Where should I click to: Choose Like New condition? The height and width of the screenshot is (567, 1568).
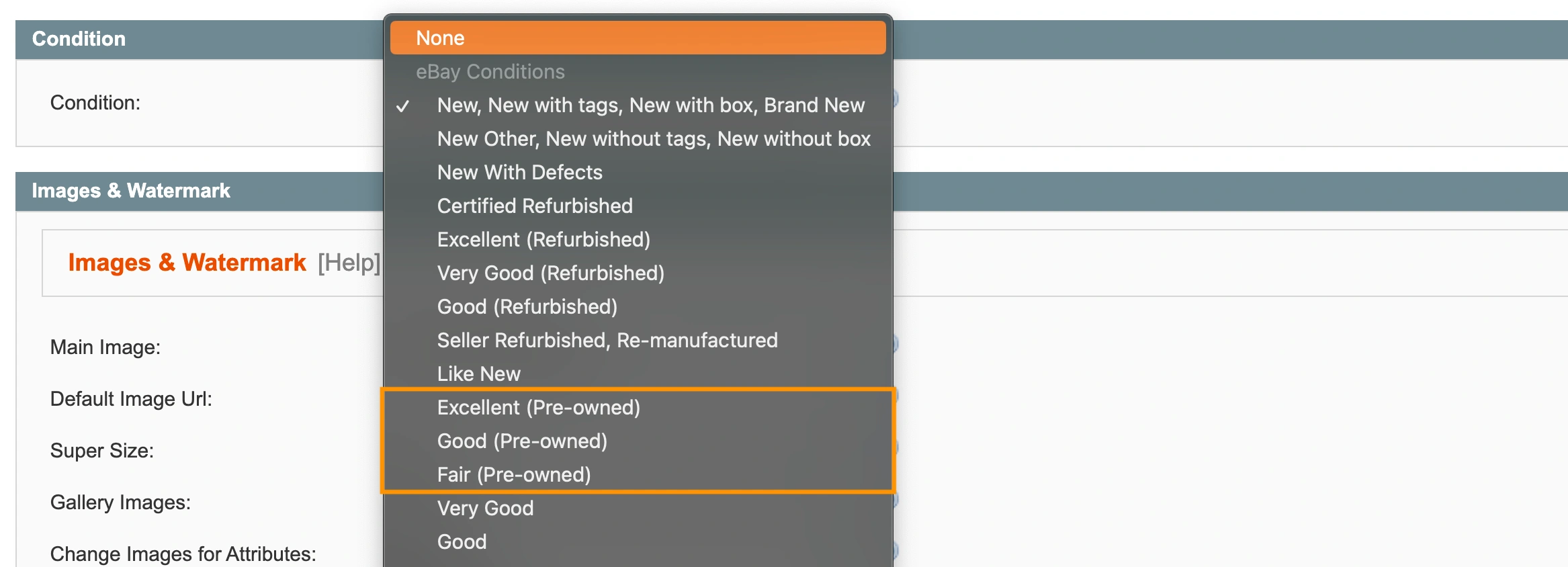pos(478,374)
